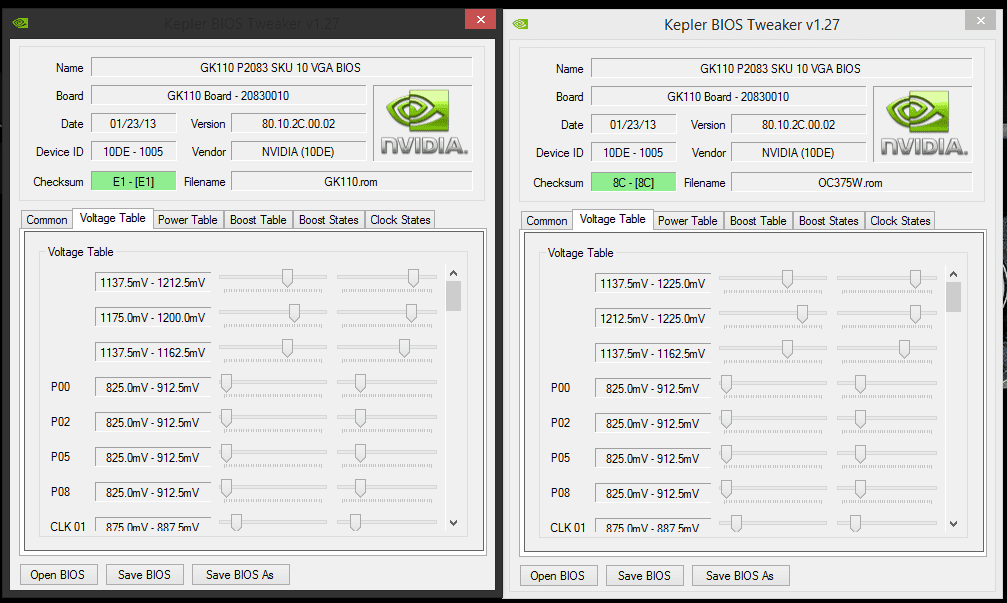This screenshot has width=1007, height=603.
Task: Click P00 min voltage slider in left window
Action: (226, 383)
